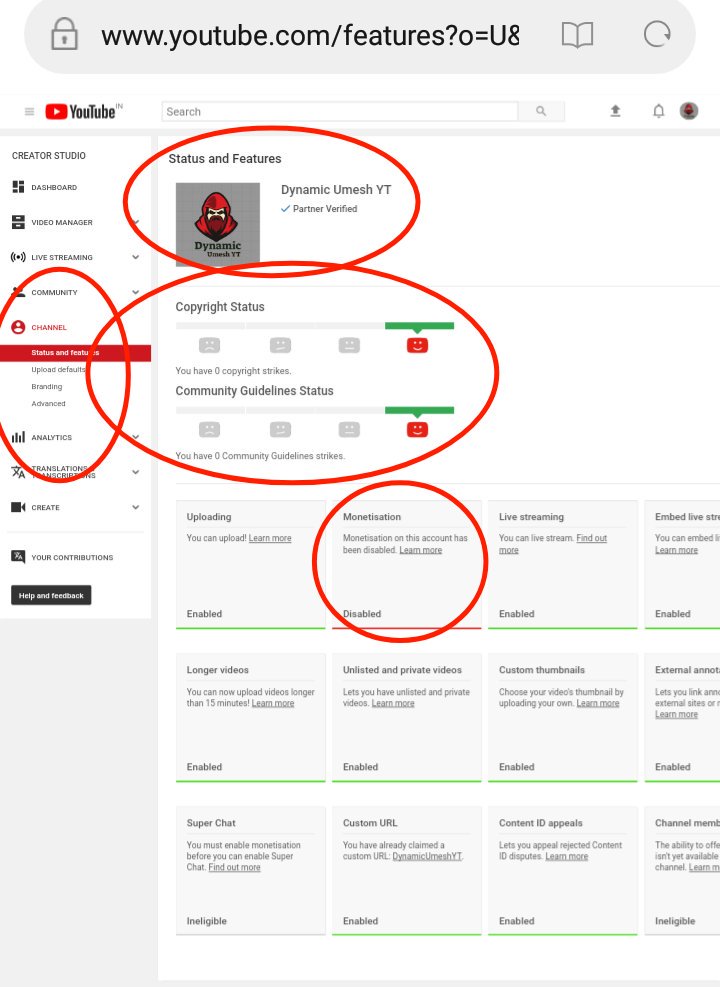Screen dimensions: 720x987
Task: Click the Copyright Status progress bar
Action: click(x=315, y=325)
